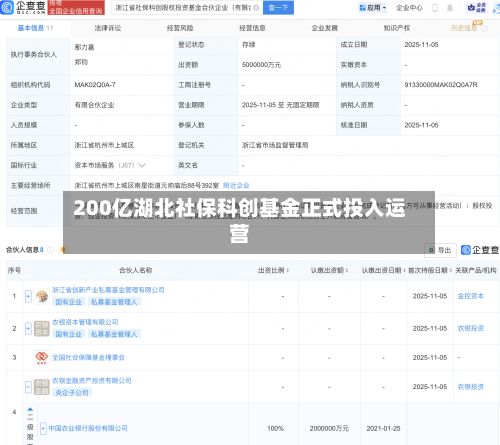Open notifications bell icon
This screenshot has width=500, height=445.
point(450,8)
